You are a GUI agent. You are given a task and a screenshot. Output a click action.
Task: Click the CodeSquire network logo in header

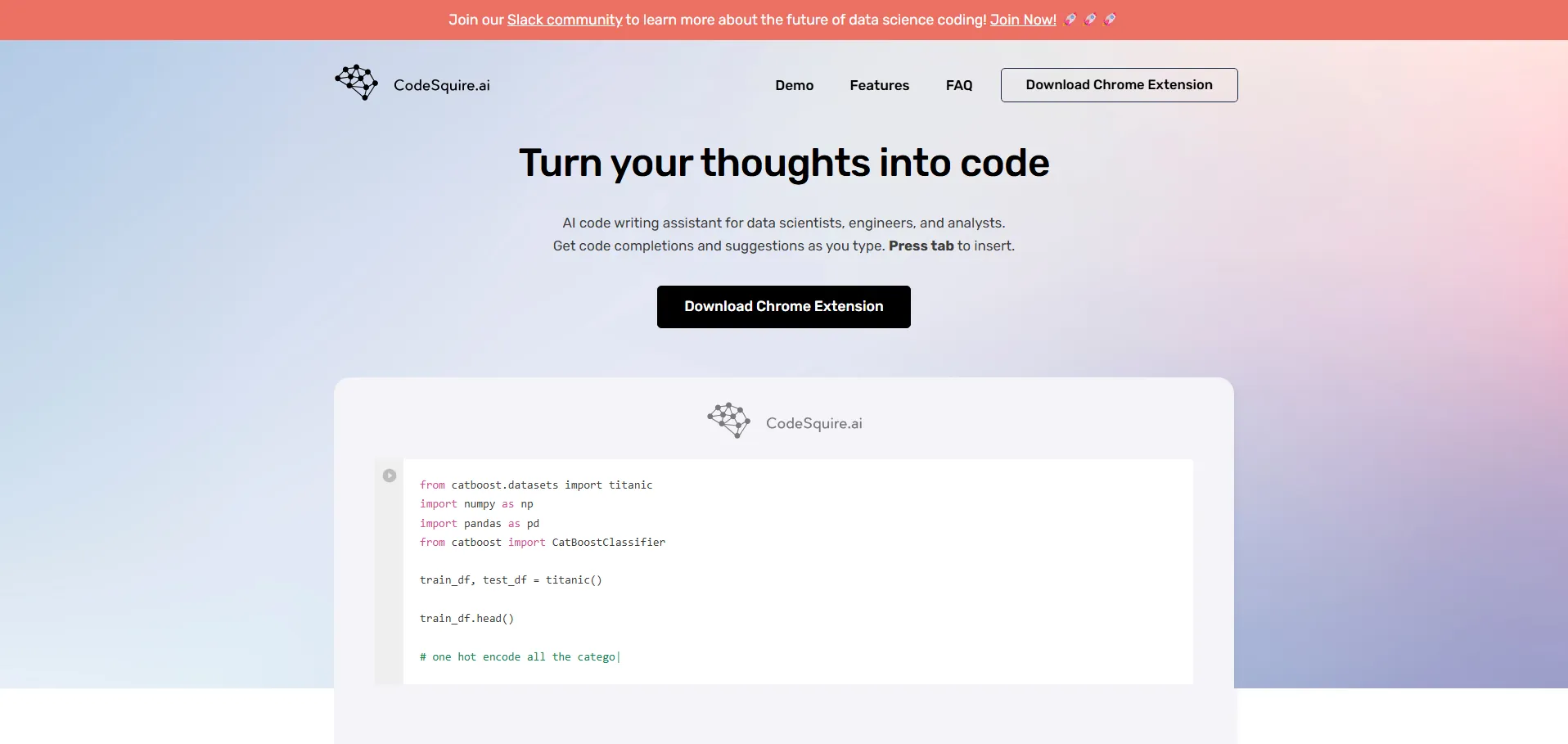coord(357,83)
